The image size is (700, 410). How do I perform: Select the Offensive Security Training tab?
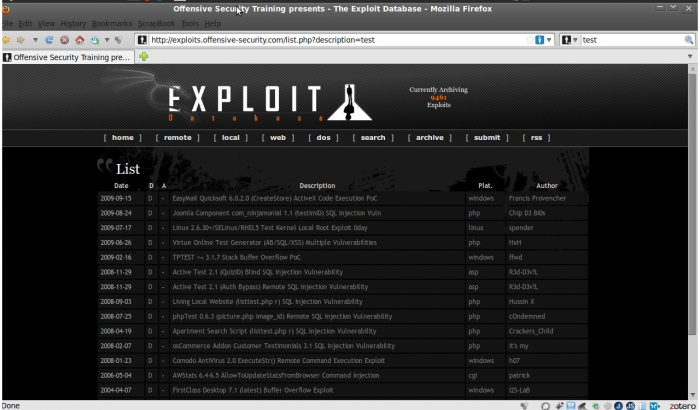click(x=68, y=57)
